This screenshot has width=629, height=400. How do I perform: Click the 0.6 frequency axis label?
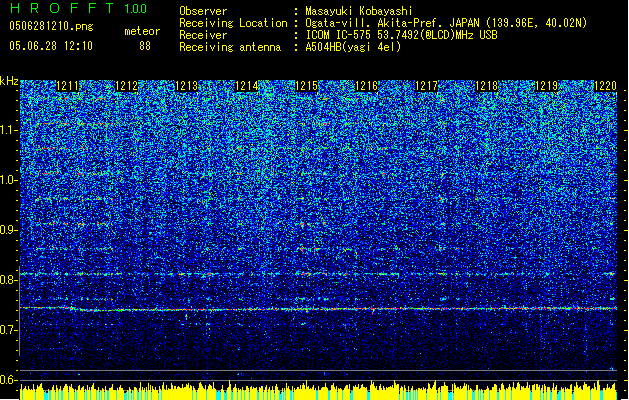[x=8, y=380]
